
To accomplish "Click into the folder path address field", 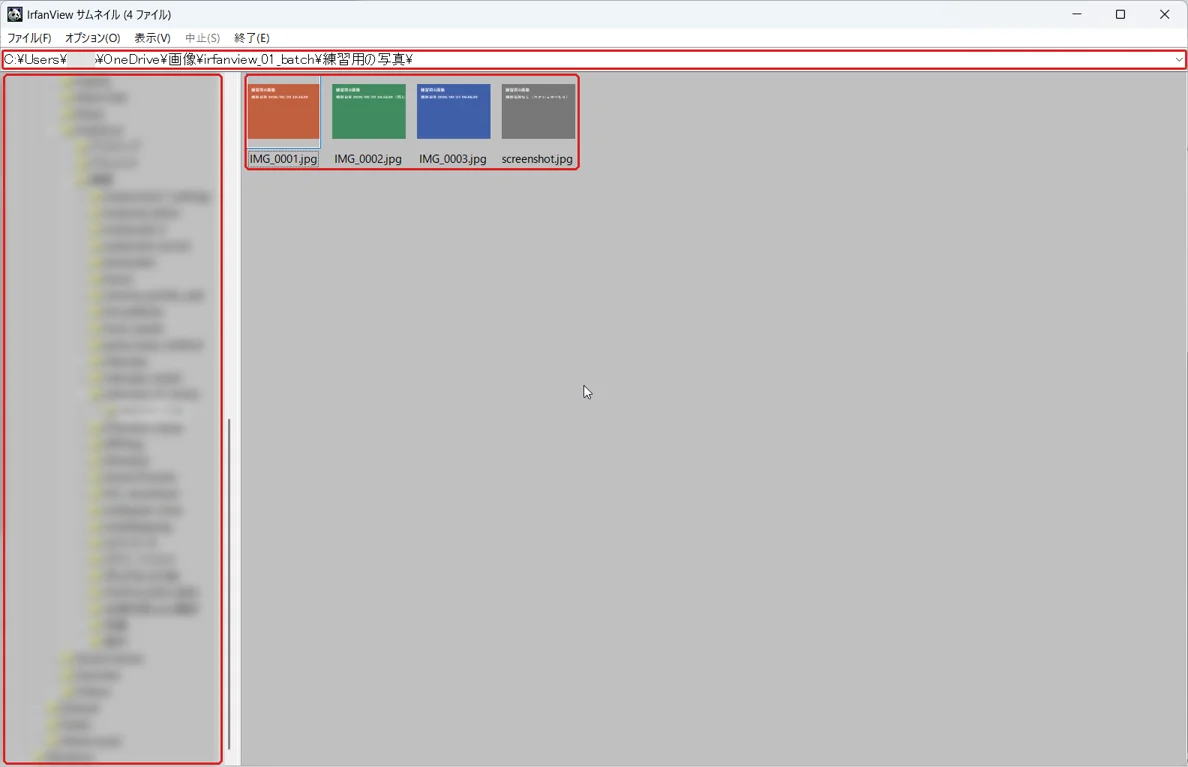I will (586, 59).
